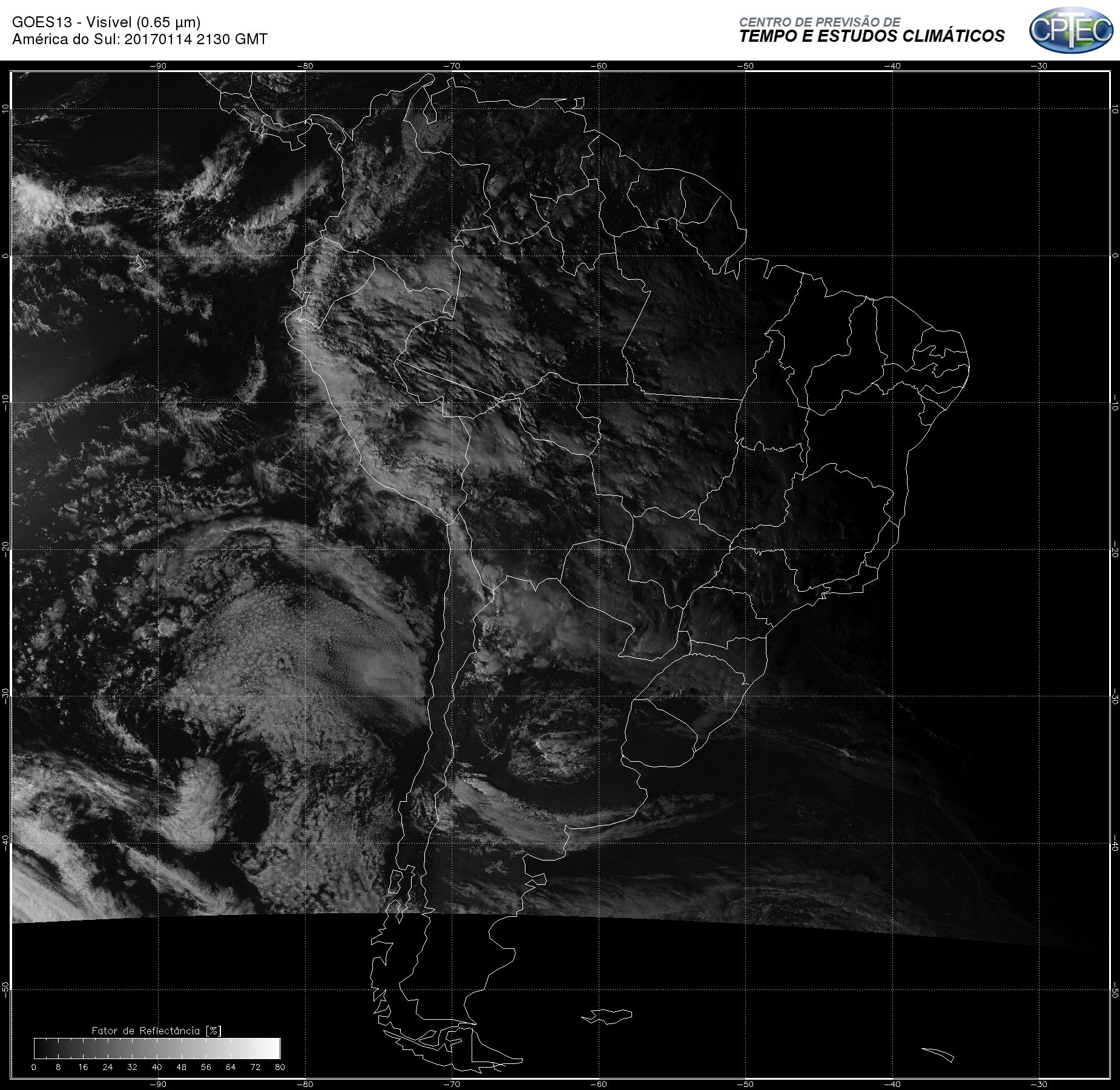Click the '-40' latitude label on left axis
Screen dimensions: 1120x1090
pos(5,842)
